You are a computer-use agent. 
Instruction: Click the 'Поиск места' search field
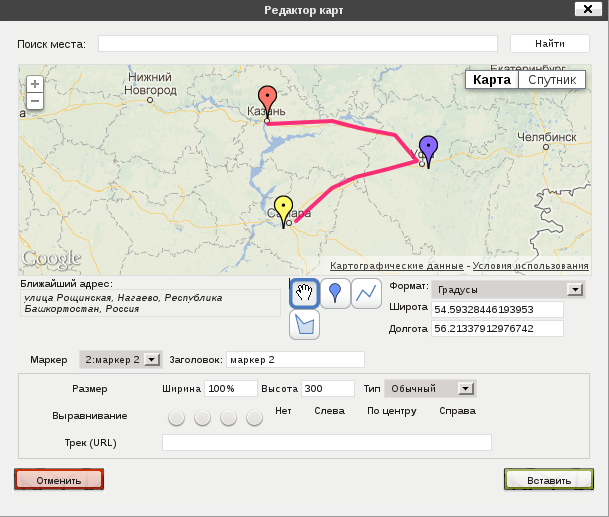click(x=297, y=44)
